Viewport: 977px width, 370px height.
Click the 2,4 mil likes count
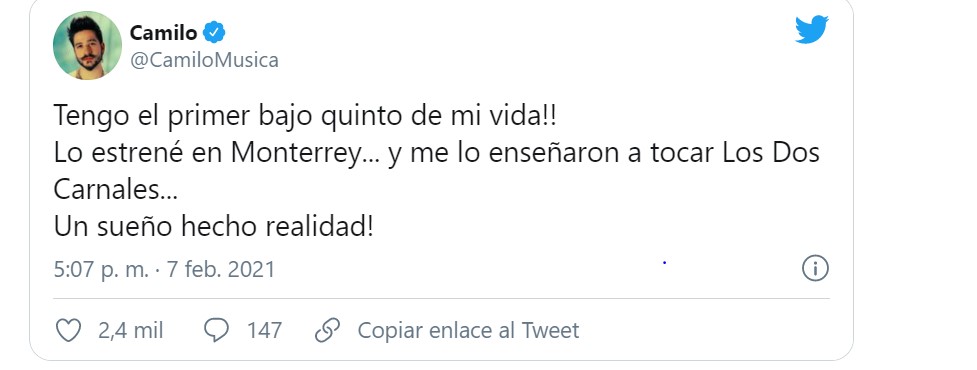click(x=130, y=330)
